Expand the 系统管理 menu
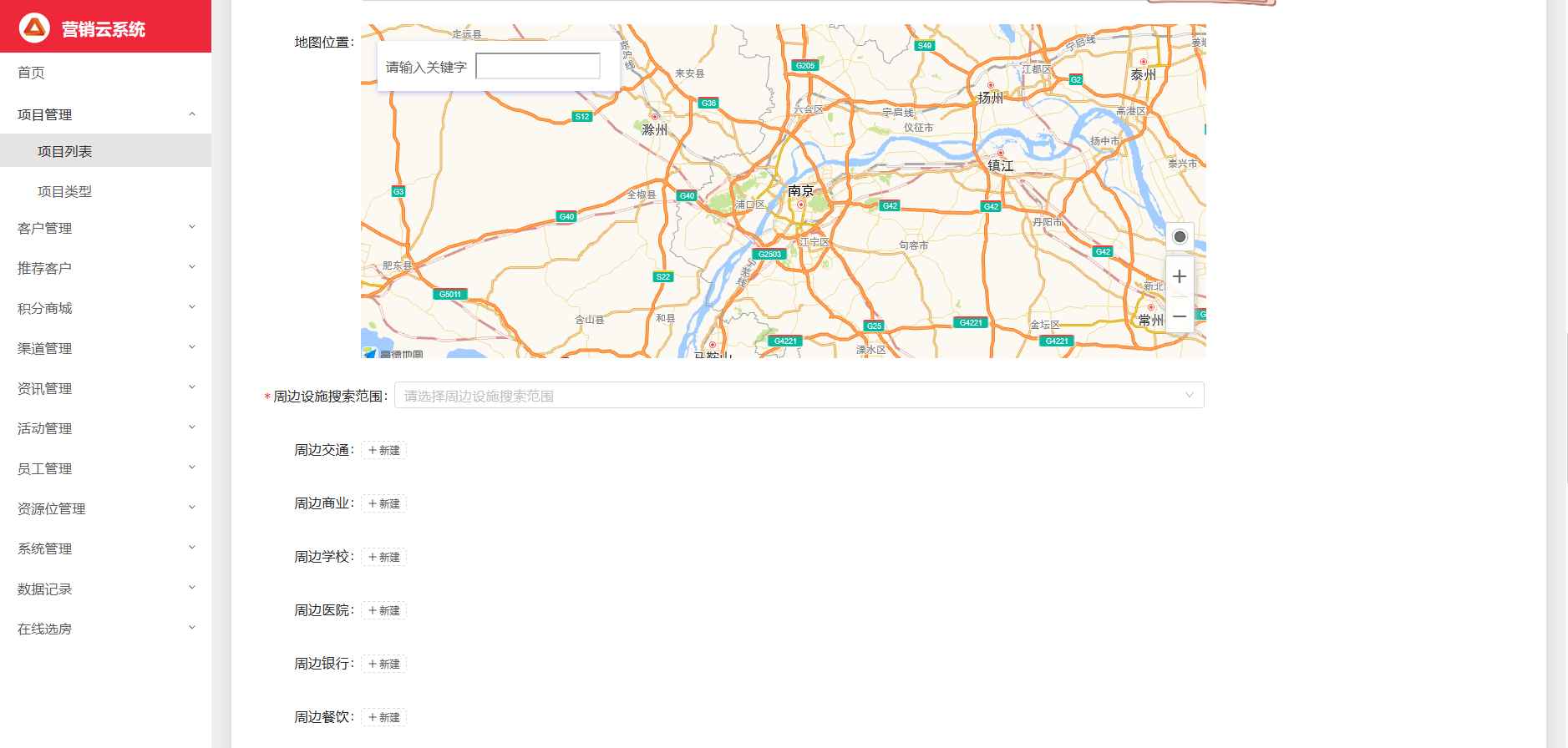 pos(105,548)
